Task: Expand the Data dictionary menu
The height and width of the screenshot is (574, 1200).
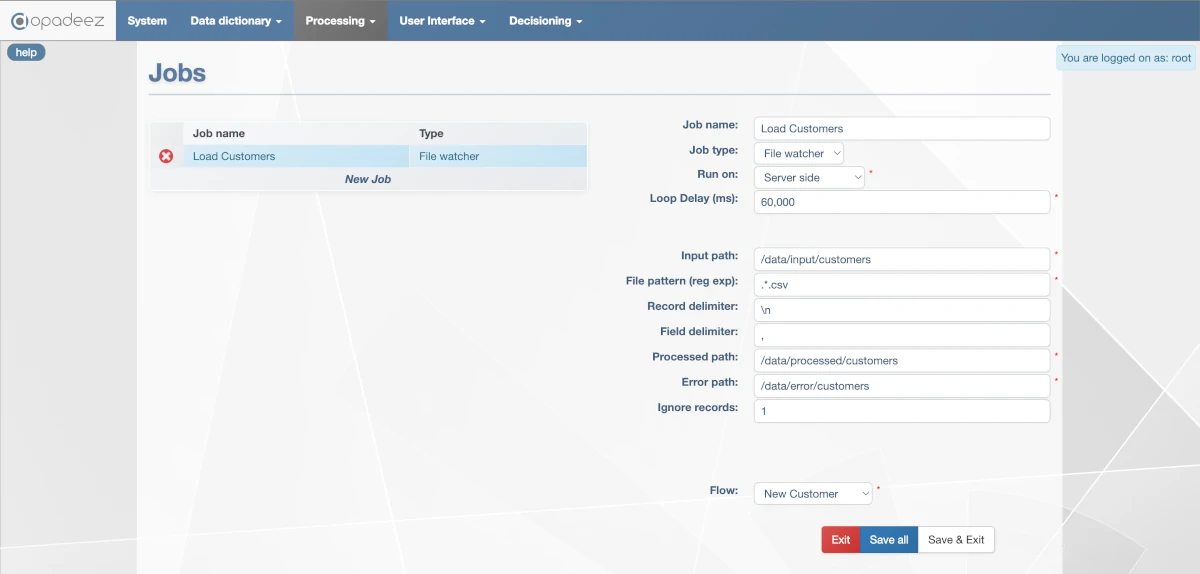Action: point(236,21)
